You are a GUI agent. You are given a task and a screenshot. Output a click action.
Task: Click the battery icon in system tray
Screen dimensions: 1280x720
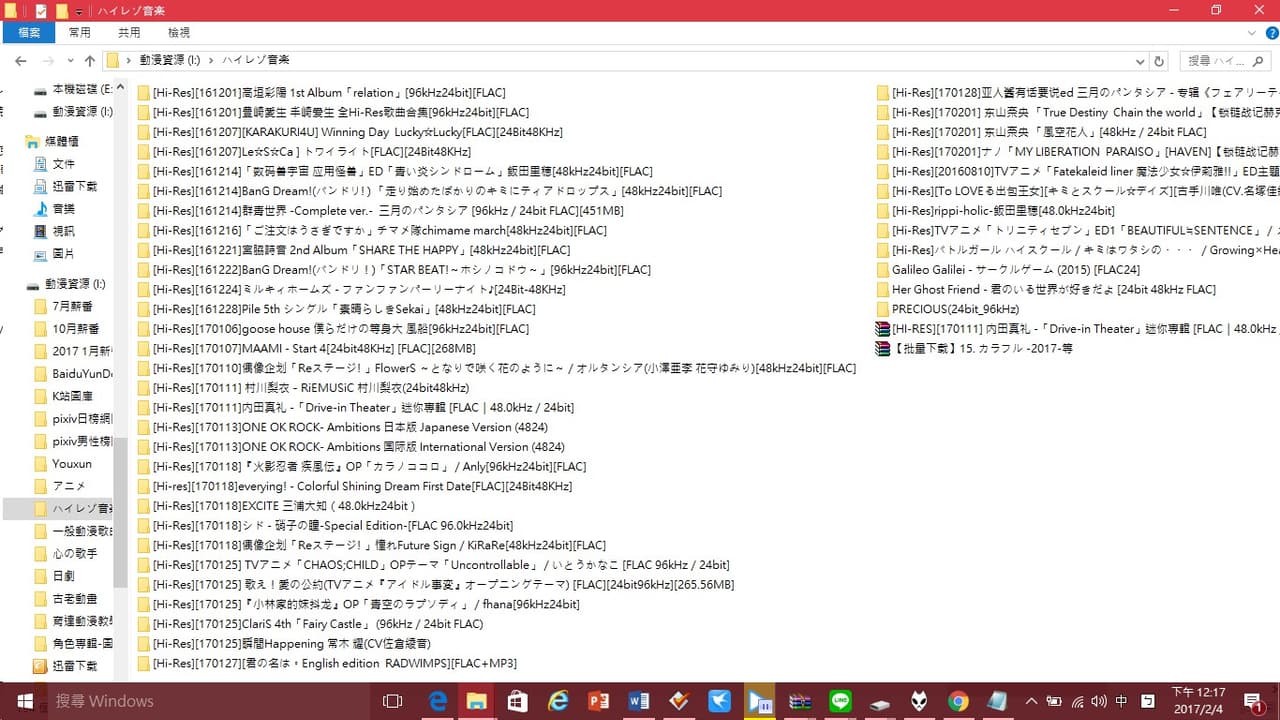click(1053, 701)
